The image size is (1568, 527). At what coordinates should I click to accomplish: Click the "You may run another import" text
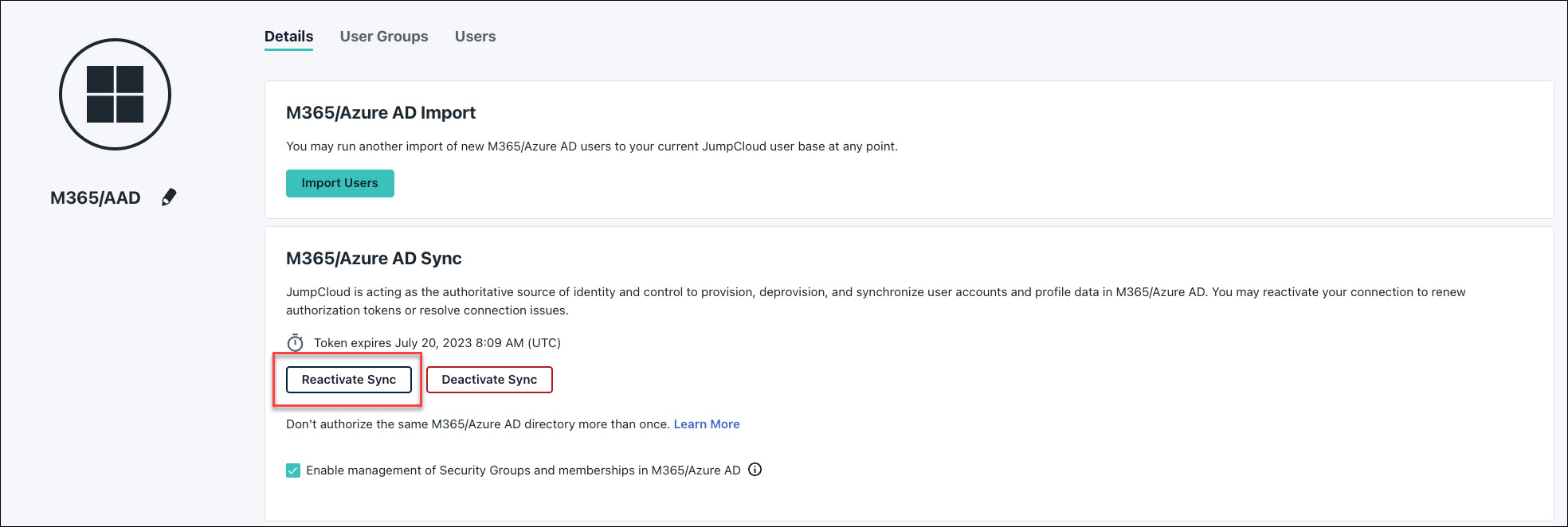pyautogui.click(x=591, y=146)
